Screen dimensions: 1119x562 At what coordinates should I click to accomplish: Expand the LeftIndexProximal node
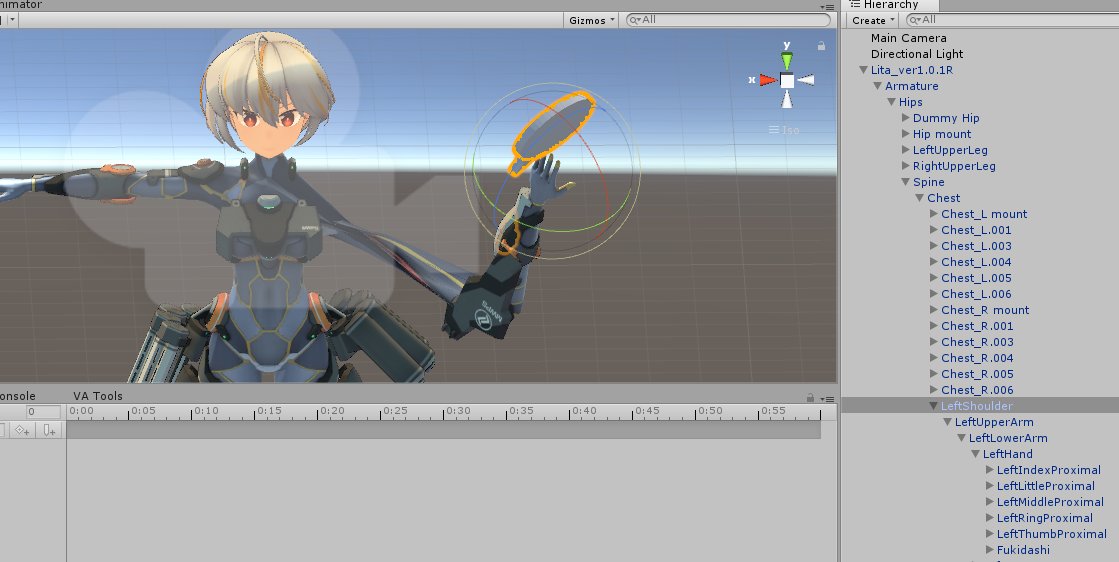coord(990,470)
